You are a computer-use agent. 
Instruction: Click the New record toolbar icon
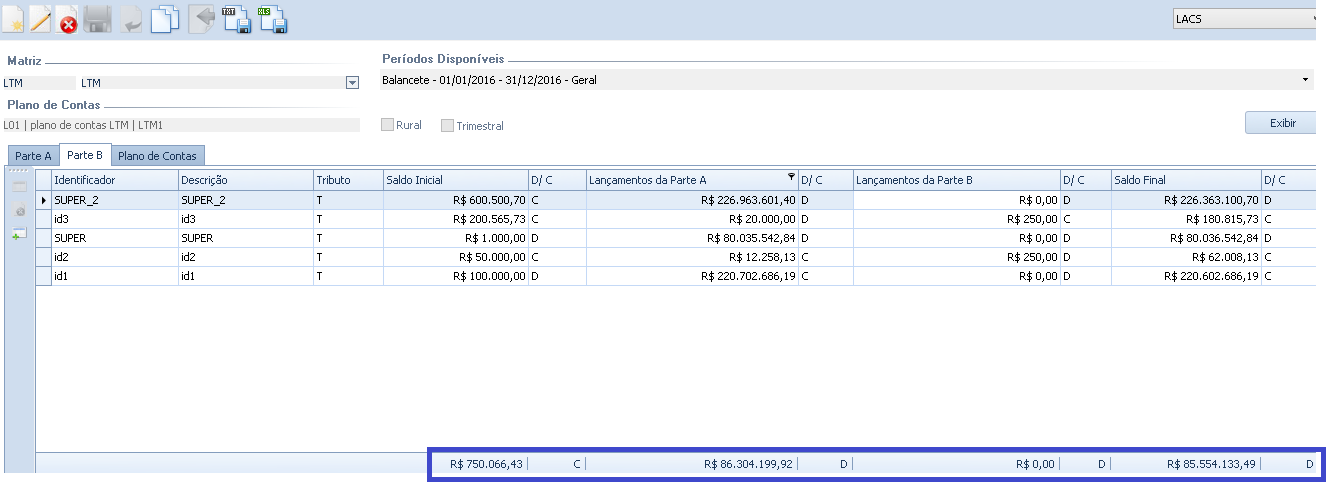(12, 19)
